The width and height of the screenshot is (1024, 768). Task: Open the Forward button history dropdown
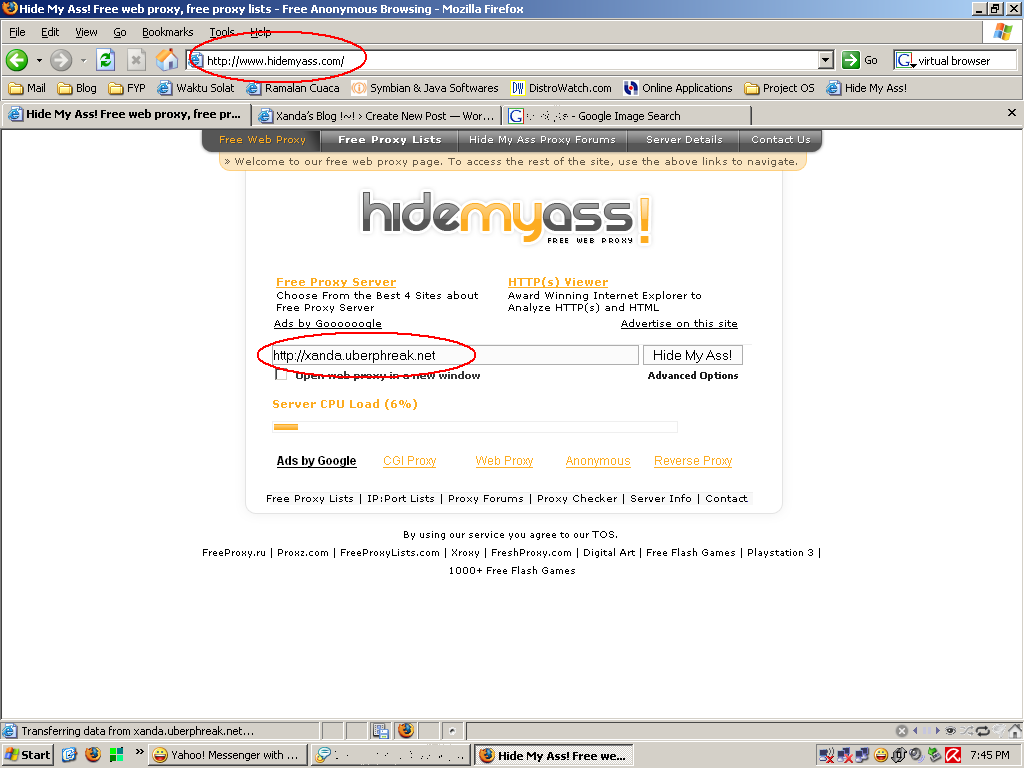(x=83, y=61)
